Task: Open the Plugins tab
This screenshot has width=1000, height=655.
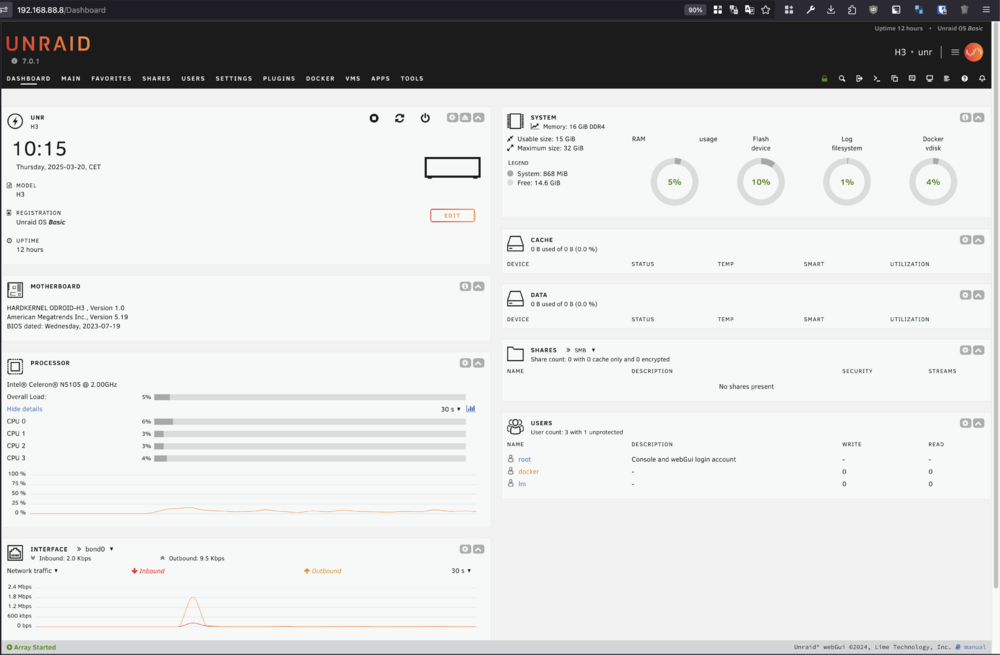Action: pyautogui.click(x=279, y=78)
